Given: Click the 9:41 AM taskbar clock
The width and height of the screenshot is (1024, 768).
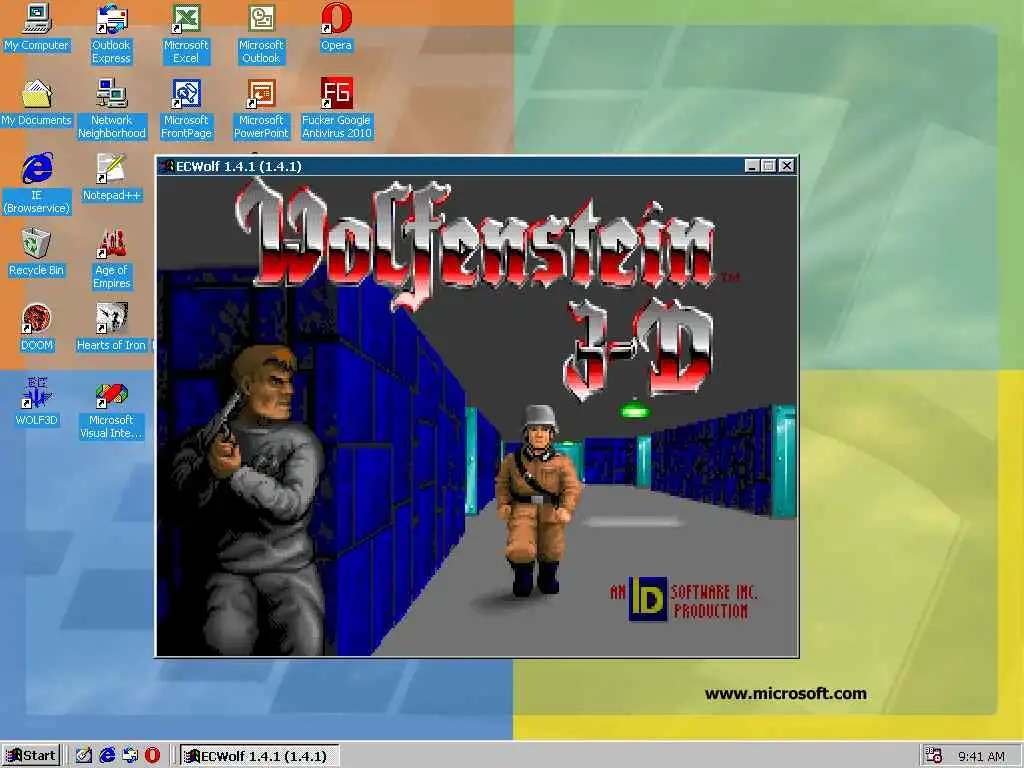Looking at the screenshot, I should pos(982,756).
